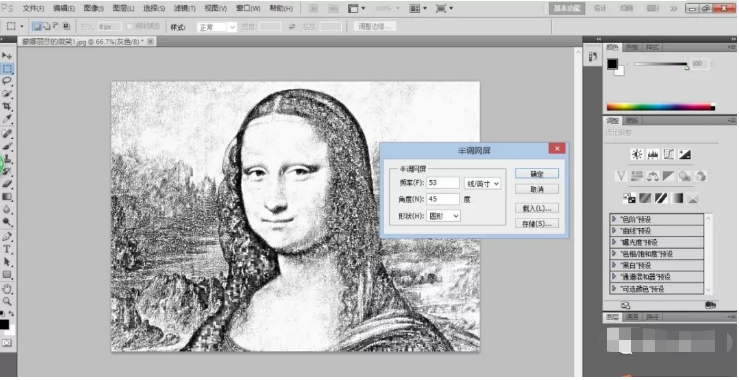Viewport: 739px width, 380px height.
Task: Click the 确定 OK button
Action: click(x=537, y=174)
